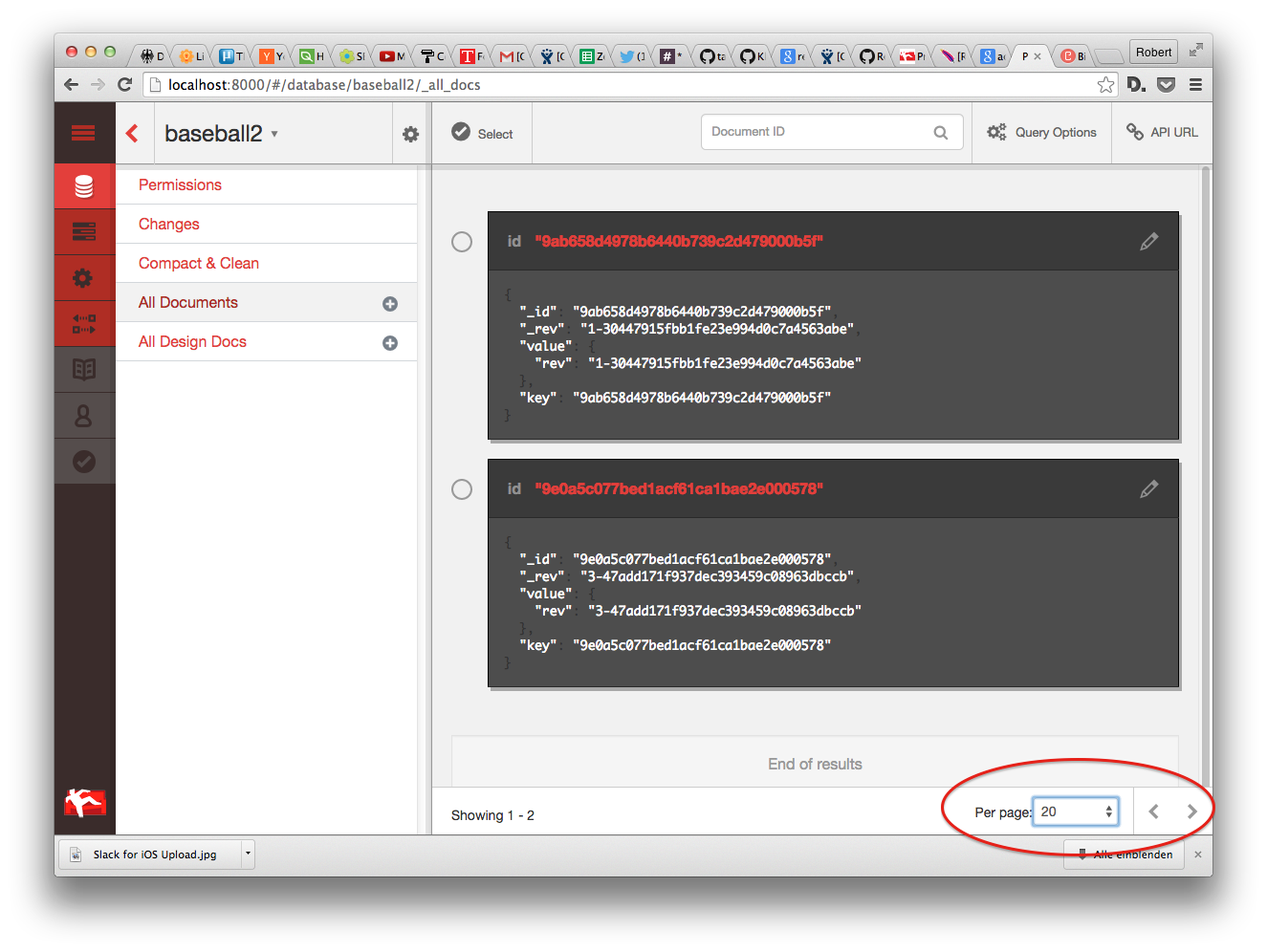Open the Configuration gear sidebar icon
Image resolution: width=1267 pixels, height=952 pixels.
click(84, 277)
